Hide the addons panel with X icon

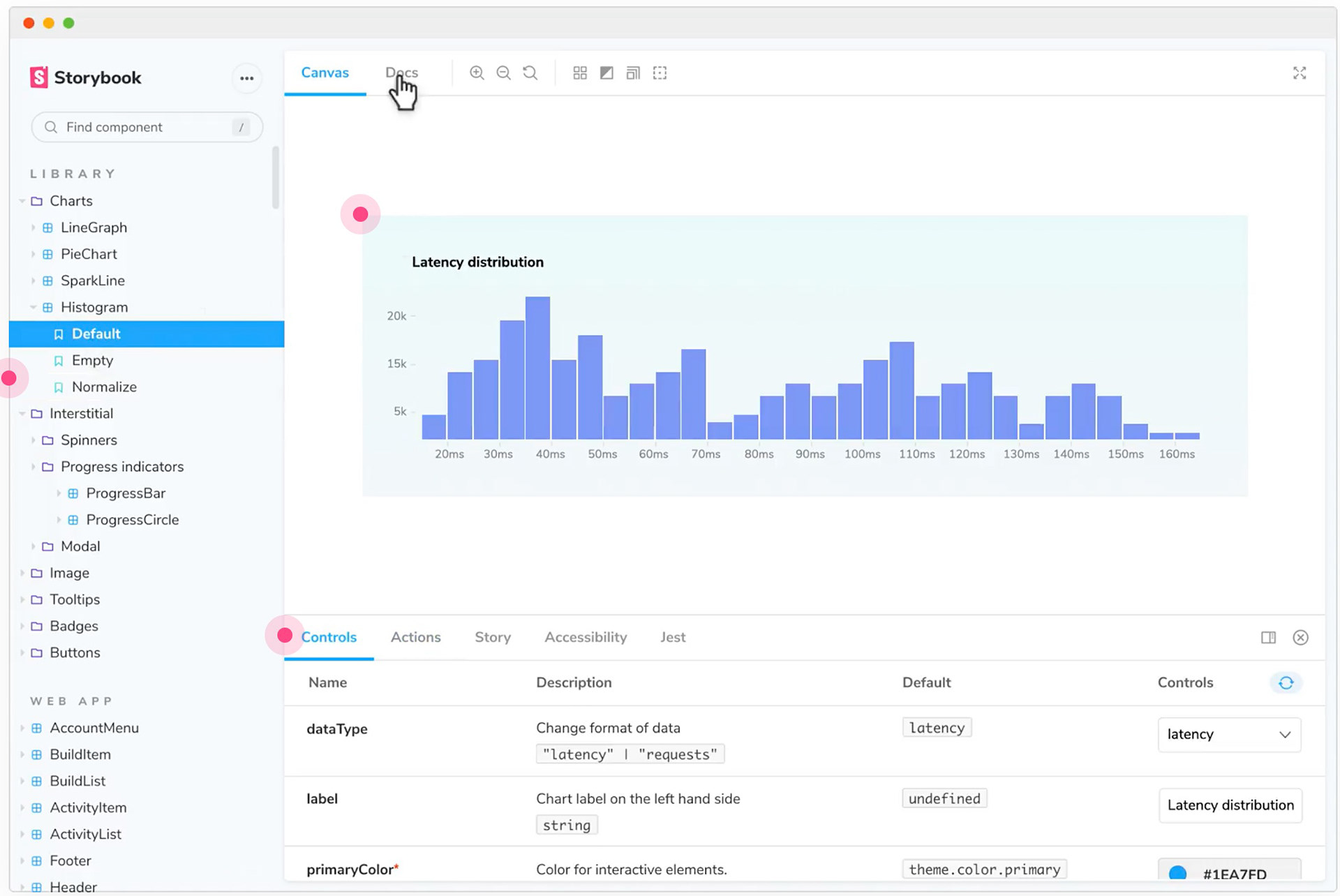click(x=1300, y=637)
